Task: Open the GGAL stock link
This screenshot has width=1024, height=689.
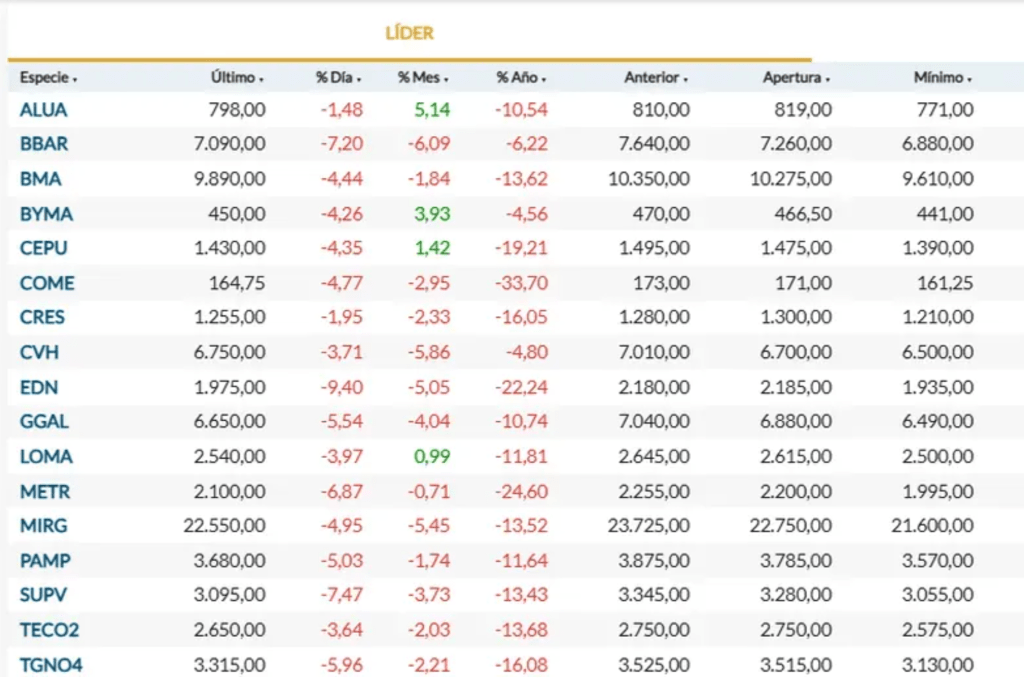Action: (x=44, y=422)
